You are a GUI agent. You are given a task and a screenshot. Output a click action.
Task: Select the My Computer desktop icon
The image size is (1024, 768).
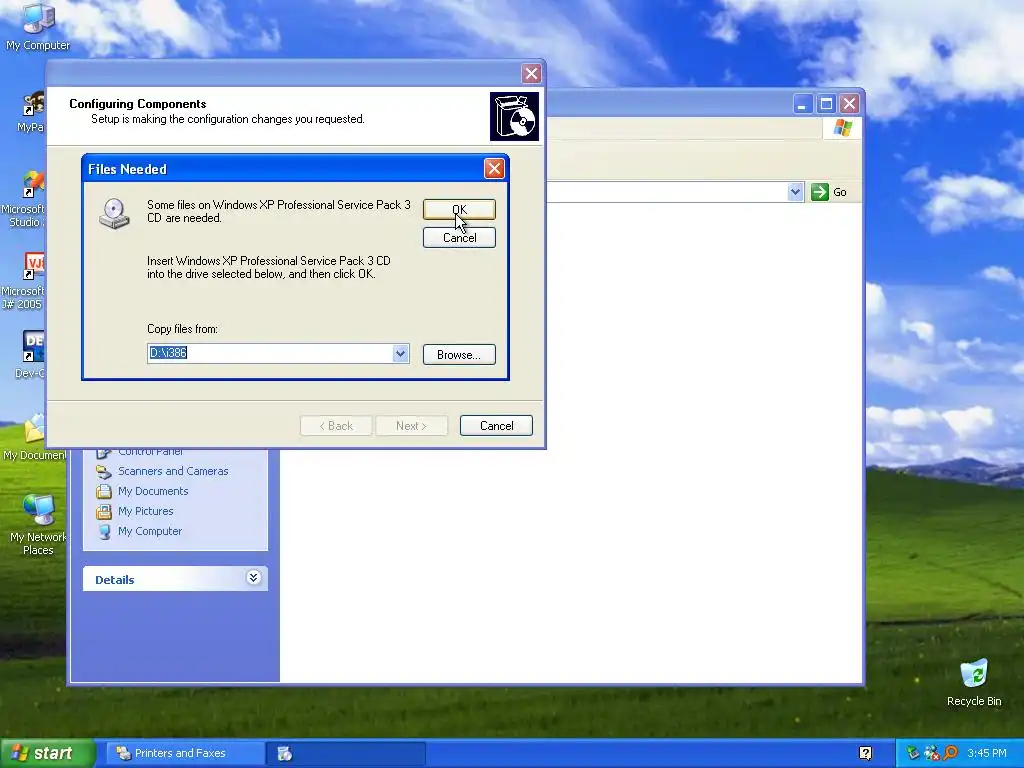38,27
